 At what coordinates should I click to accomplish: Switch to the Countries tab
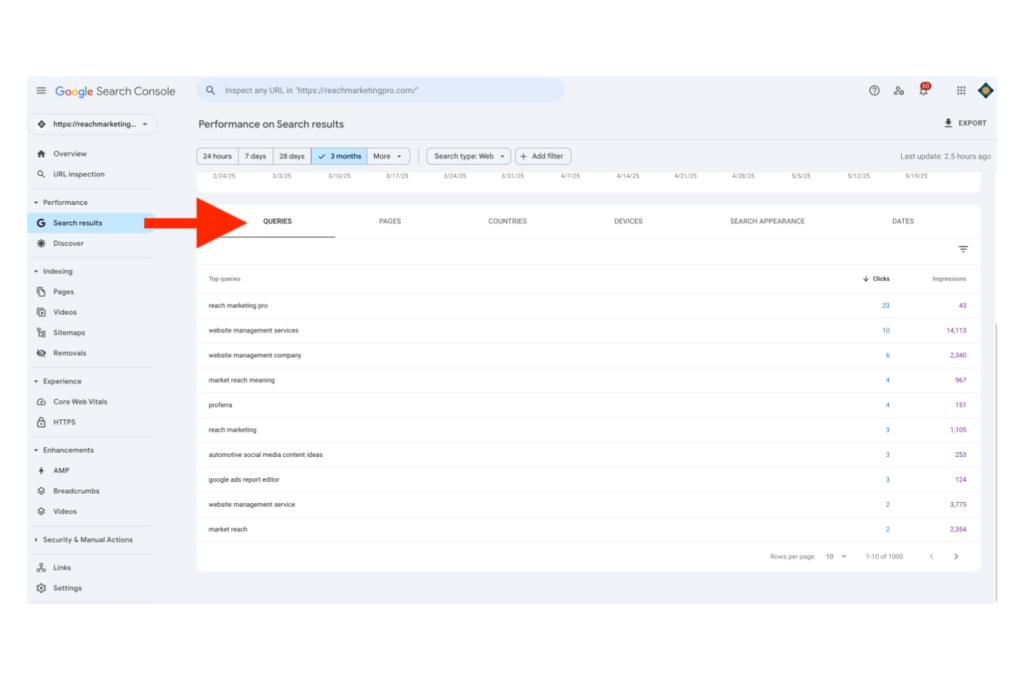tap(507, 221)
